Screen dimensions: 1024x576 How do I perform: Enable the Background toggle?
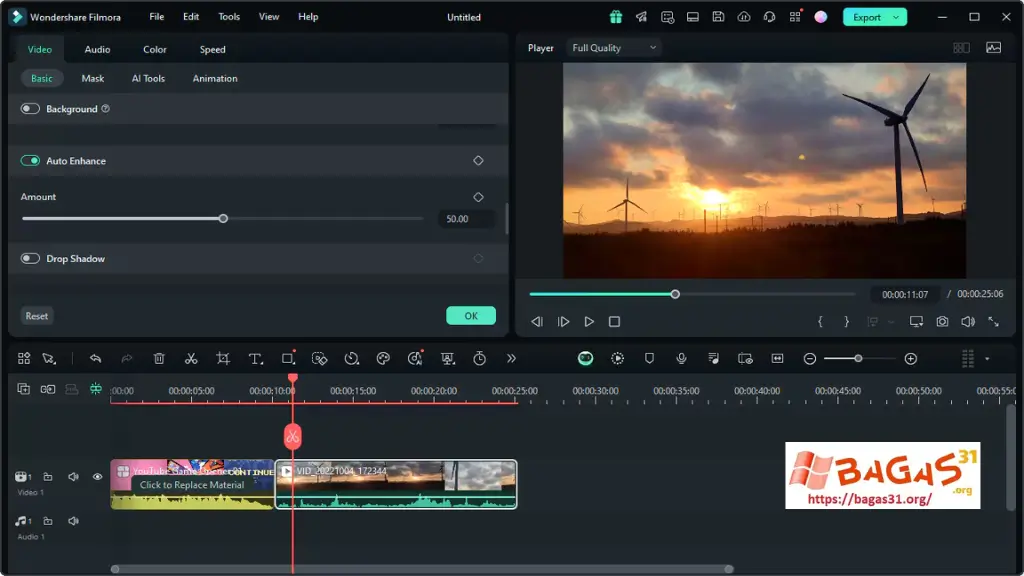pos(29,108)
